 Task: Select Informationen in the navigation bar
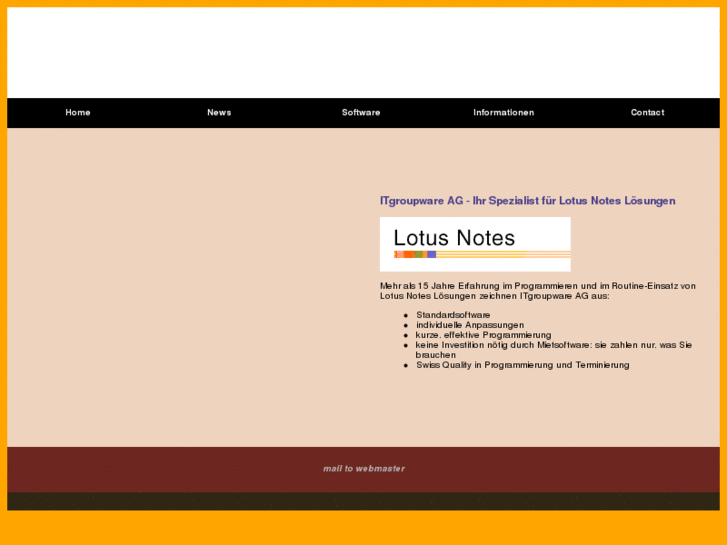coord(504,112)
